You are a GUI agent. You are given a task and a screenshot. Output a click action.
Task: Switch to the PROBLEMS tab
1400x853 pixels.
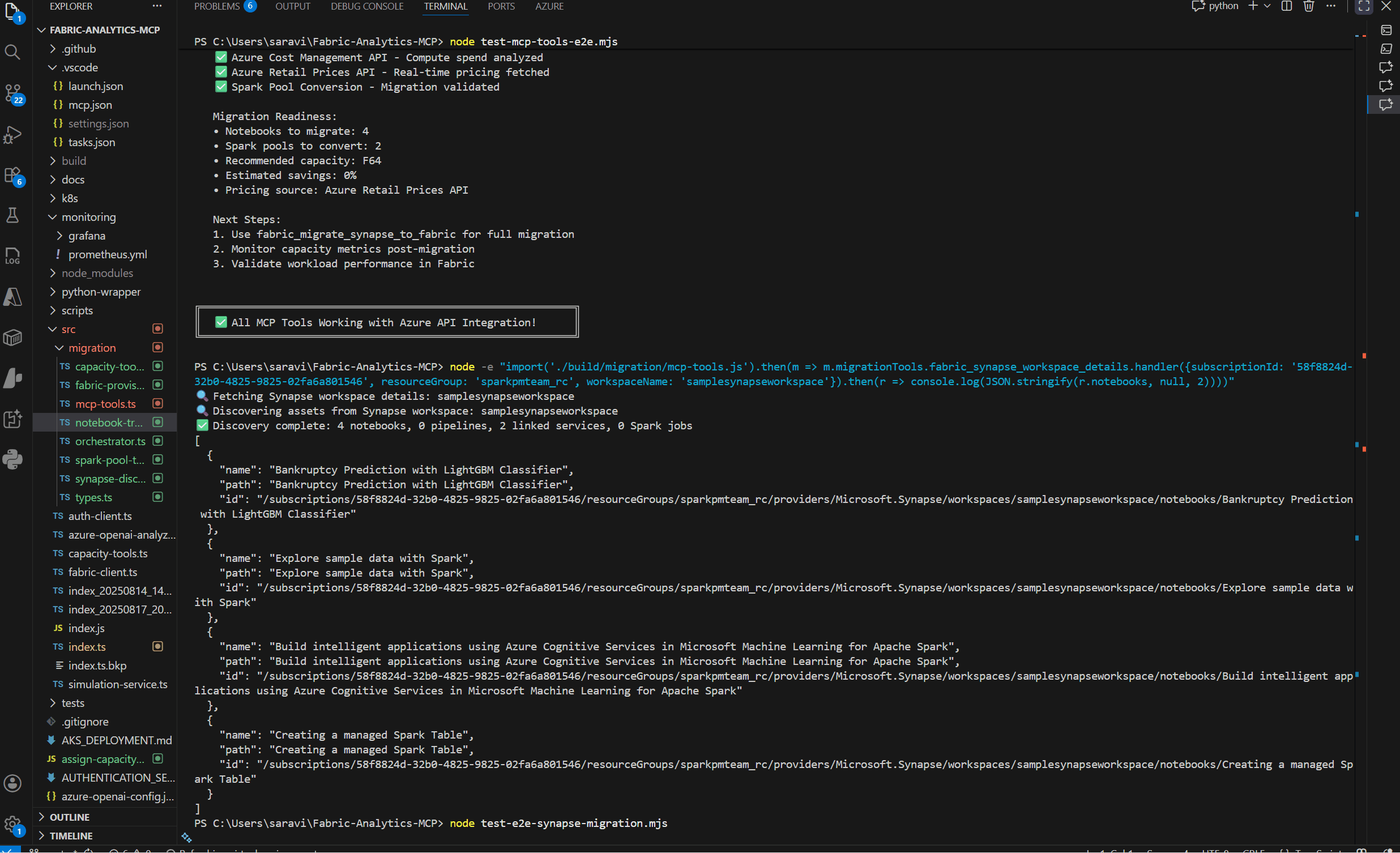(x=216, y=6)
